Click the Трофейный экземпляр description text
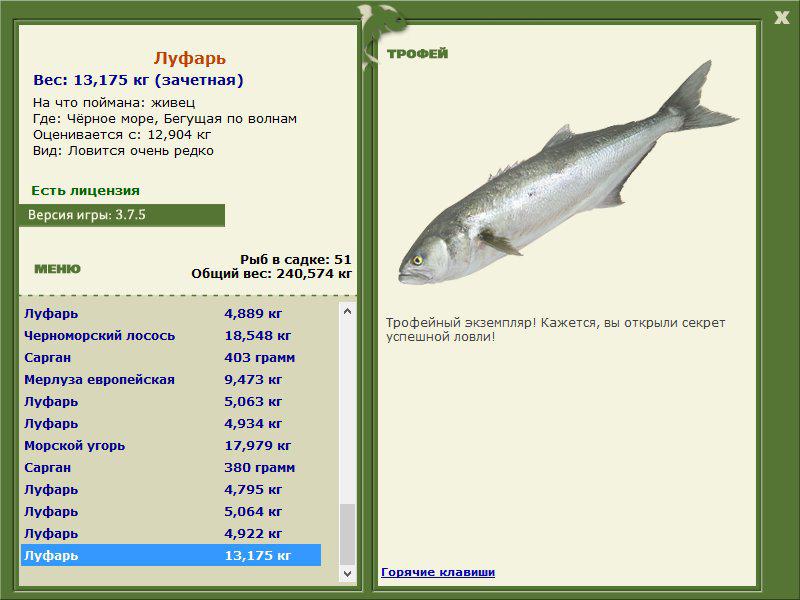The image size is (800, 600). coord(555,330)
